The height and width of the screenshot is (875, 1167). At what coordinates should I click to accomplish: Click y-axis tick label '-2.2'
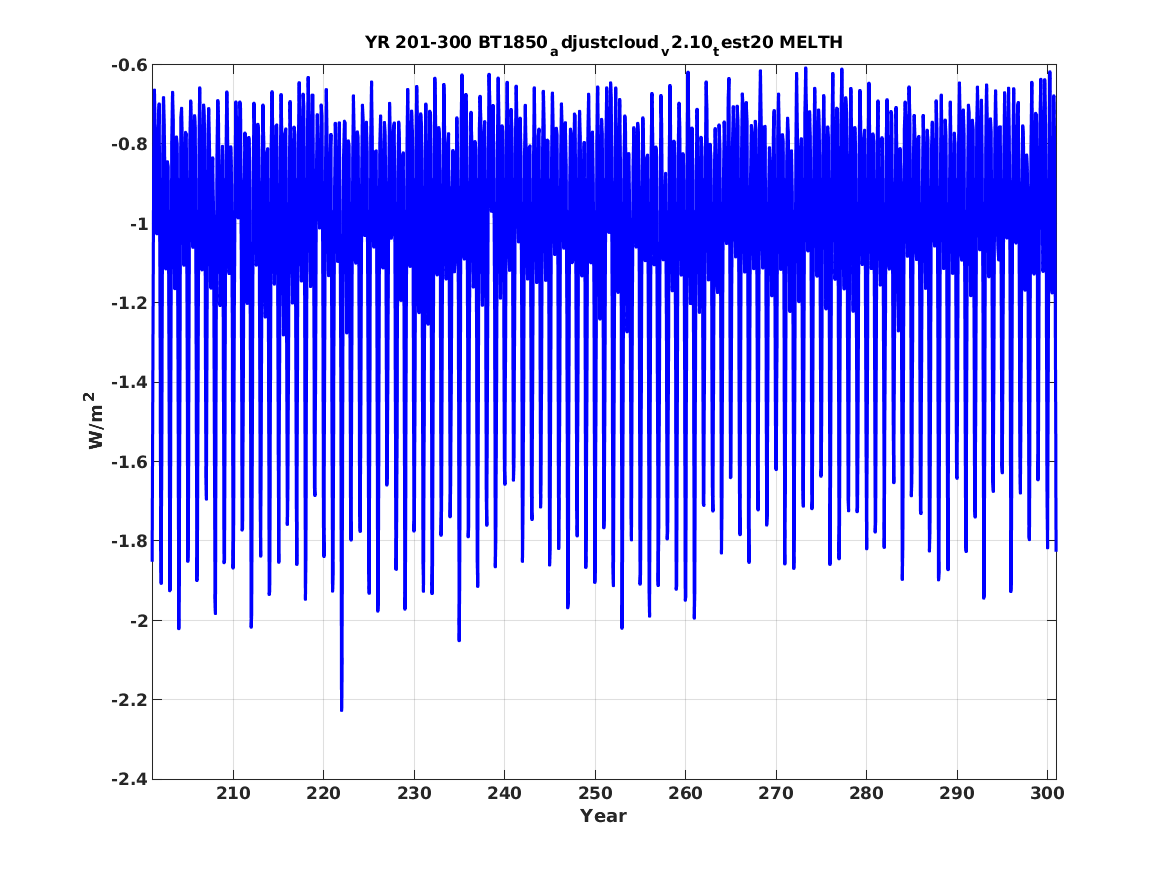point(129,699)
